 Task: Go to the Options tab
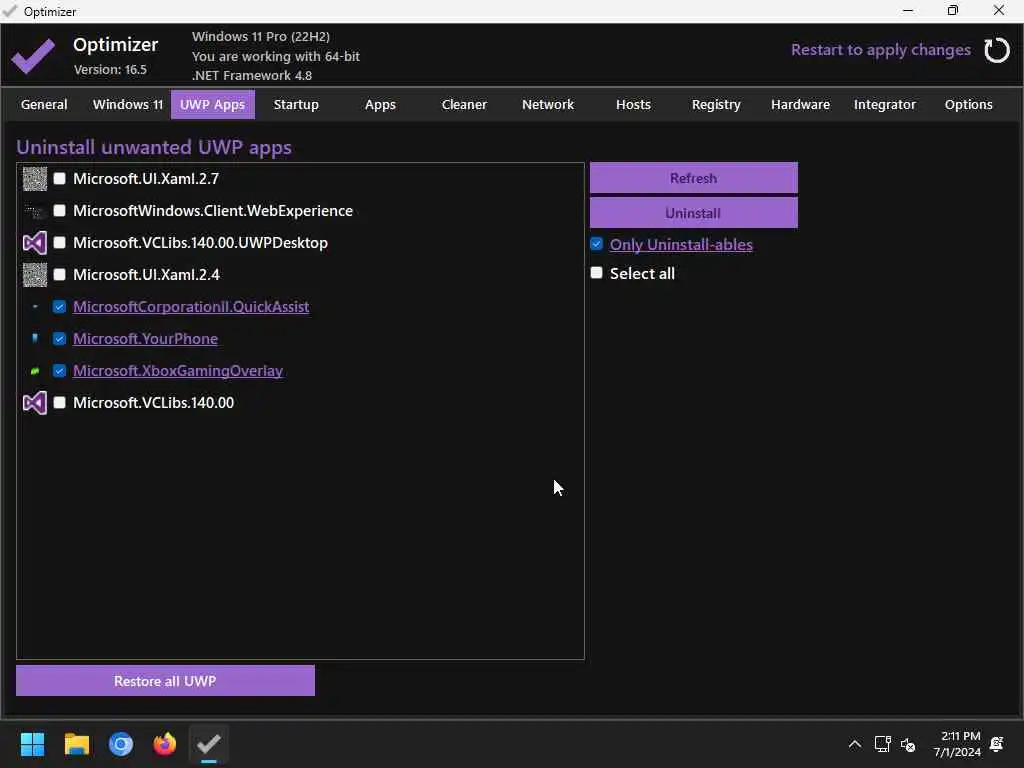click(968, 104)
